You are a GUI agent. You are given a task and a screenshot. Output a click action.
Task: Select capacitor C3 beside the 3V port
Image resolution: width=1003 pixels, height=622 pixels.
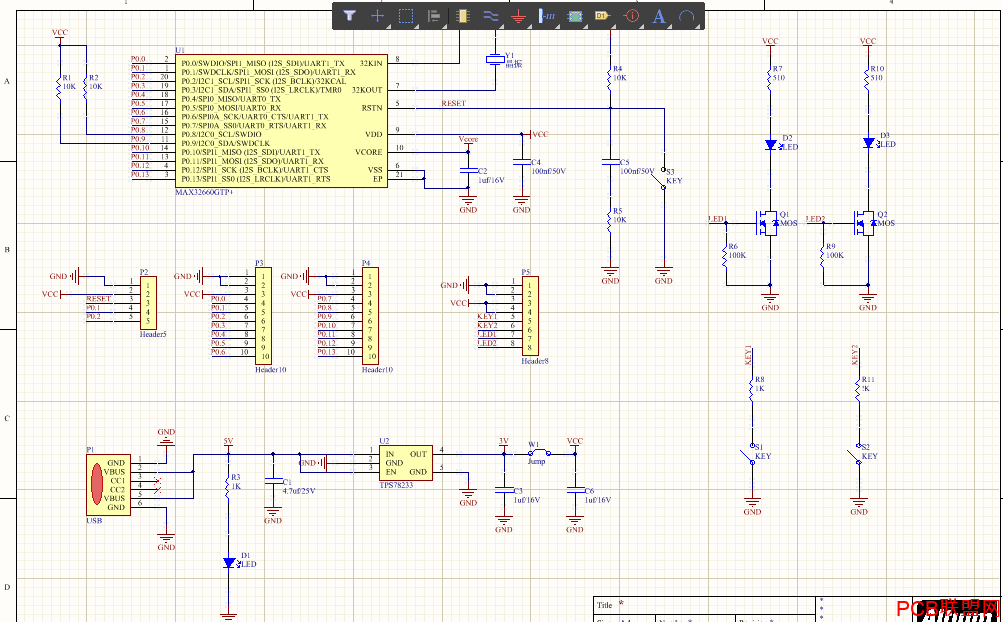pos(504,490)
